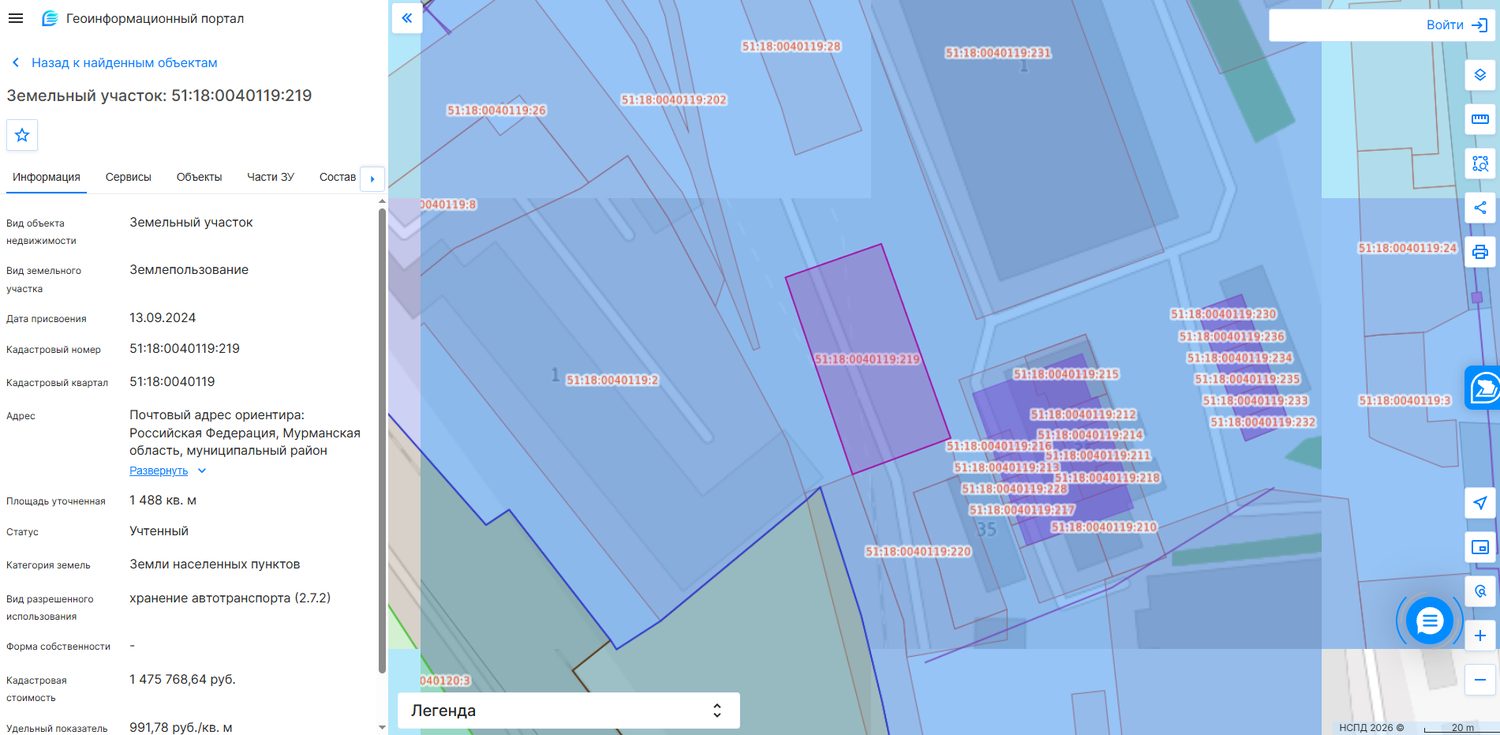Switch to the Информация tab
Screen dimensions: 1500x735
(46, 177)
